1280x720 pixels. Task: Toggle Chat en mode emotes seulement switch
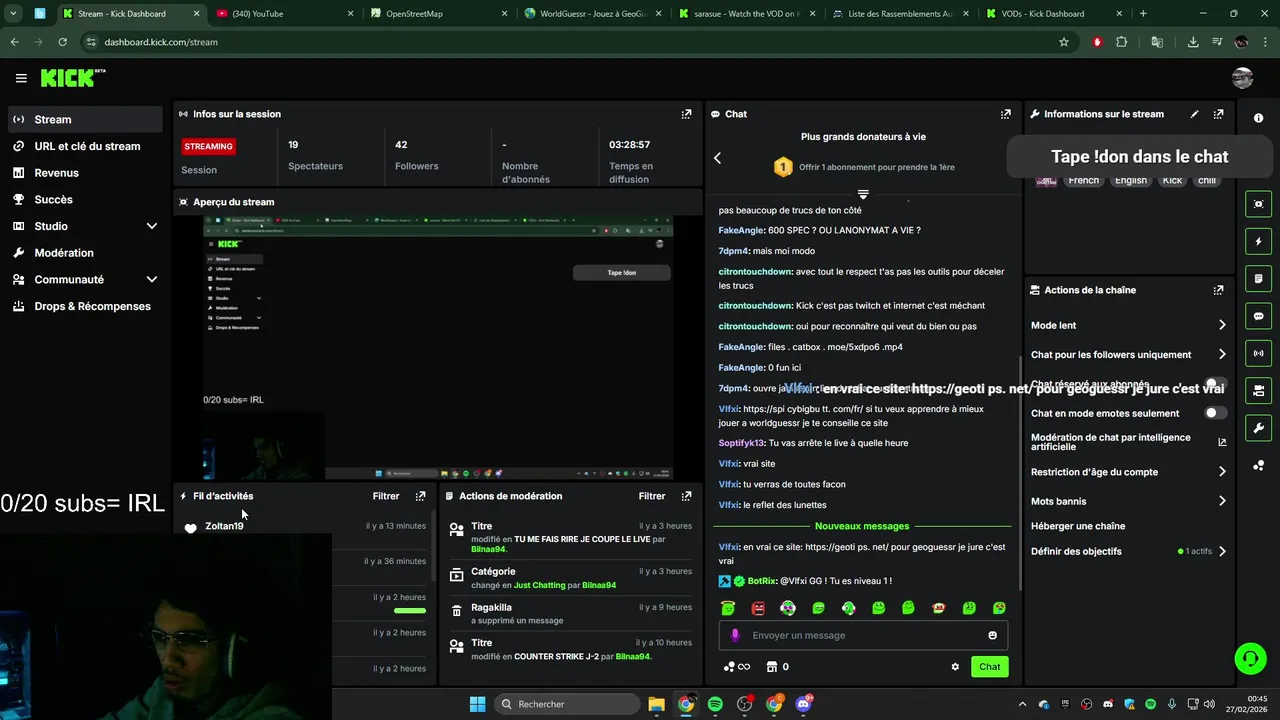[x=1215, y=413]
